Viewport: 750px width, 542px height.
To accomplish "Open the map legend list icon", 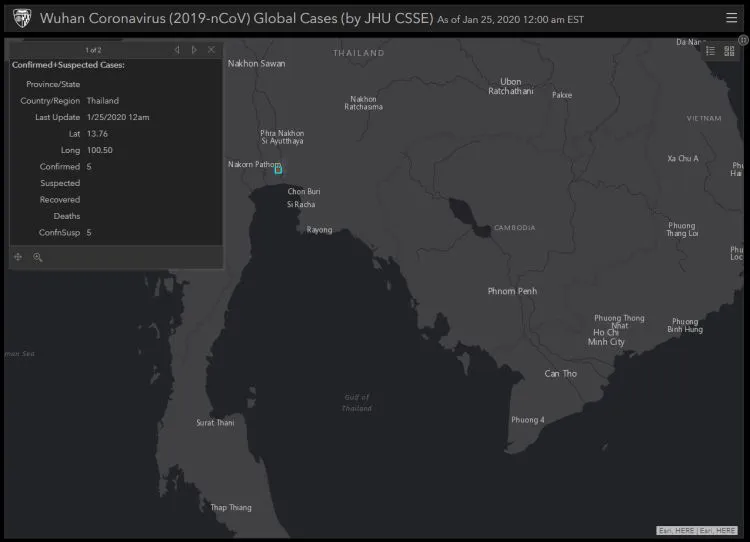I will 711,51.
